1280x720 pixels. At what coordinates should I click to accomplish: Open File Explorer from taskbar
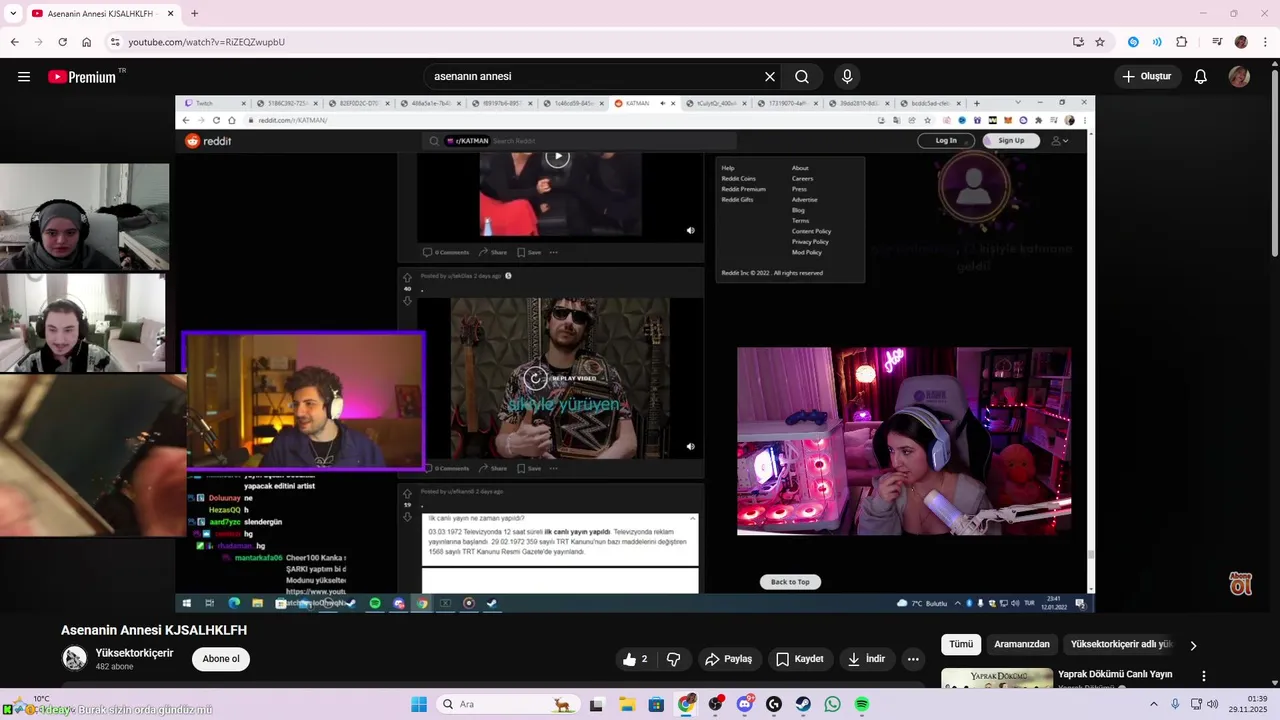627,704
